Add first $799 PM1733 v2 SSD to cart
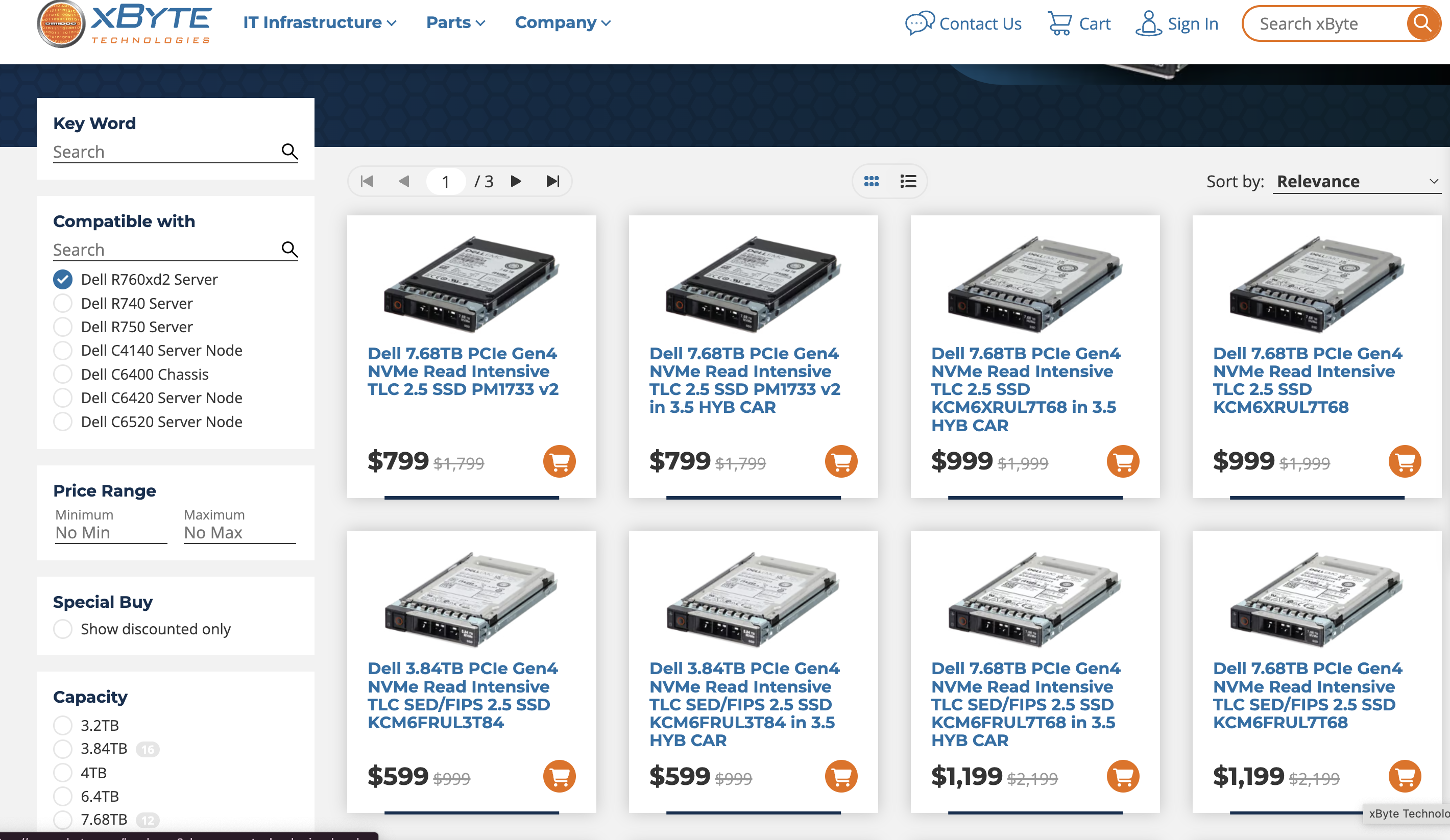This screenshot has width=1450, height=840. pyautogui.click(x=559, y=461)
